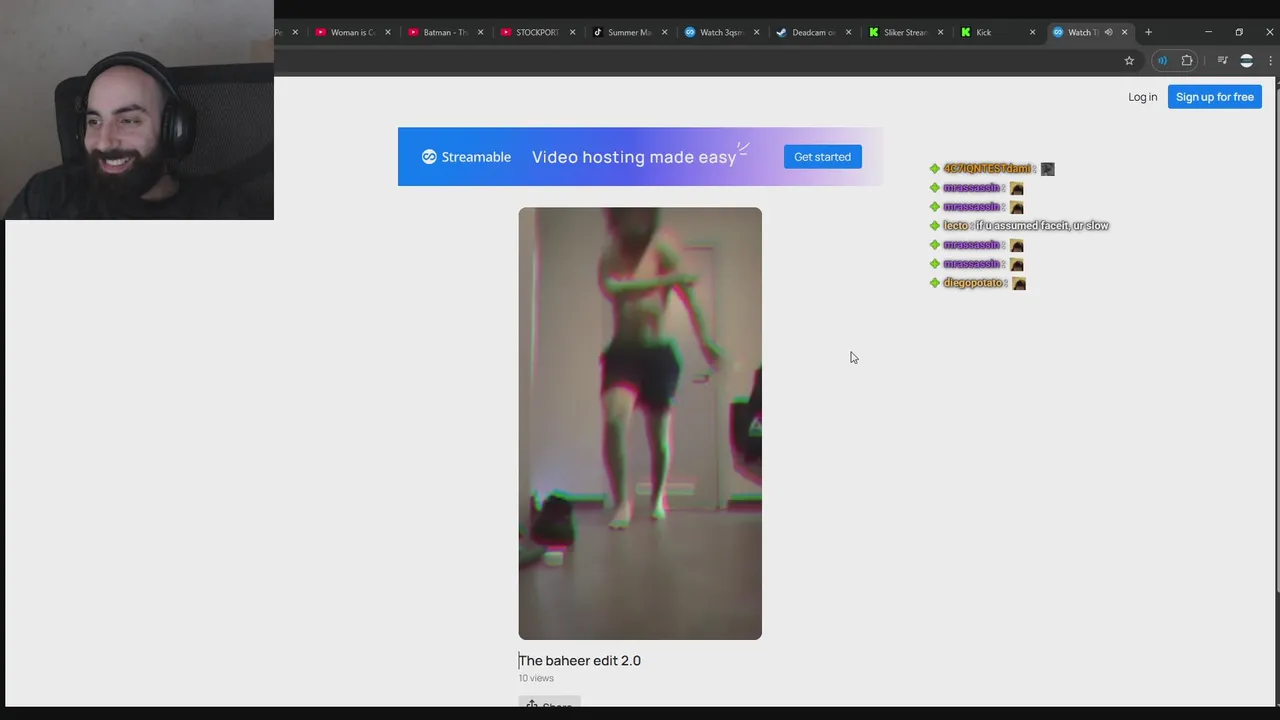The image size is (1280, 720).
Task: Open a new browser tab
Action: pos(1148,32)
